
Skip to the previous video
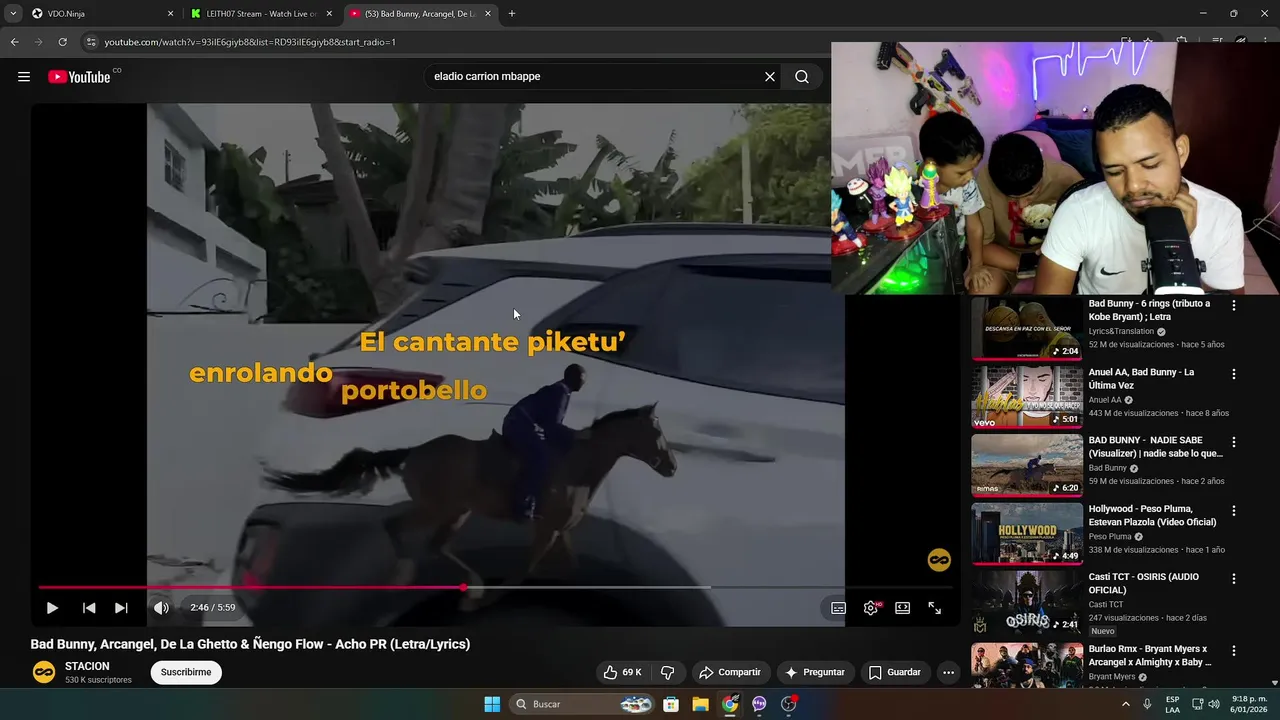click(89, 608)
